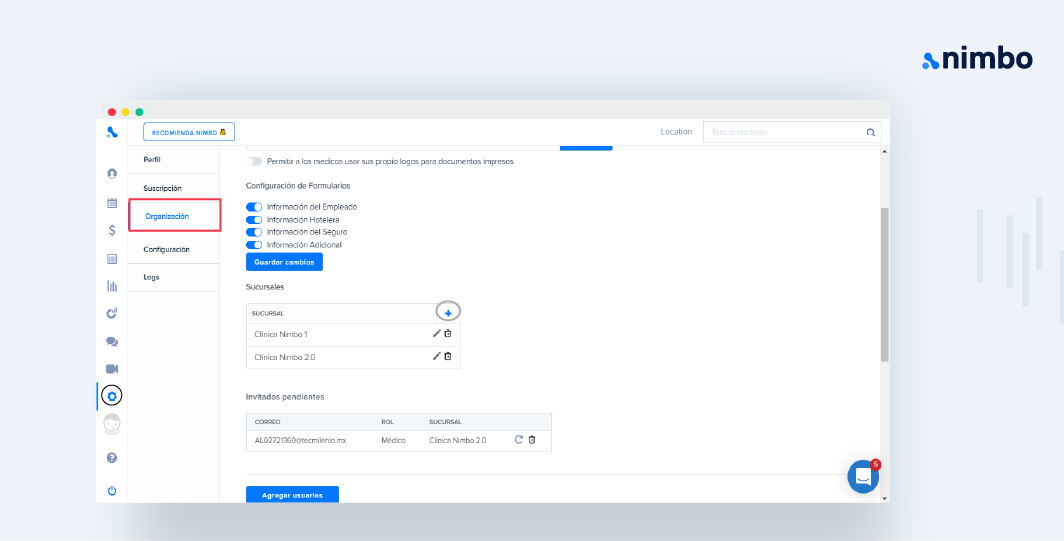Click the ROL column header
Screen dimensions: 1064x541
pyautogui.click(x=387, y=422)
